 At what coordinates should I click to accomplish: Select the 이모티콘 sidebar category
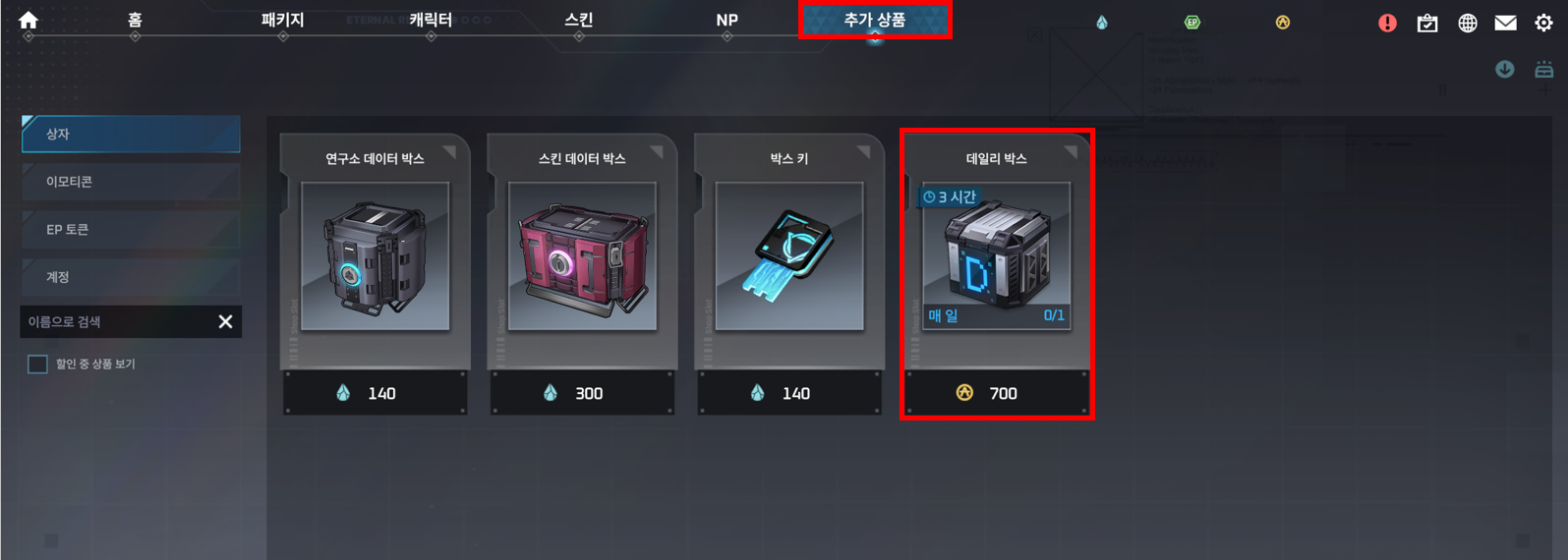[131, 182]
